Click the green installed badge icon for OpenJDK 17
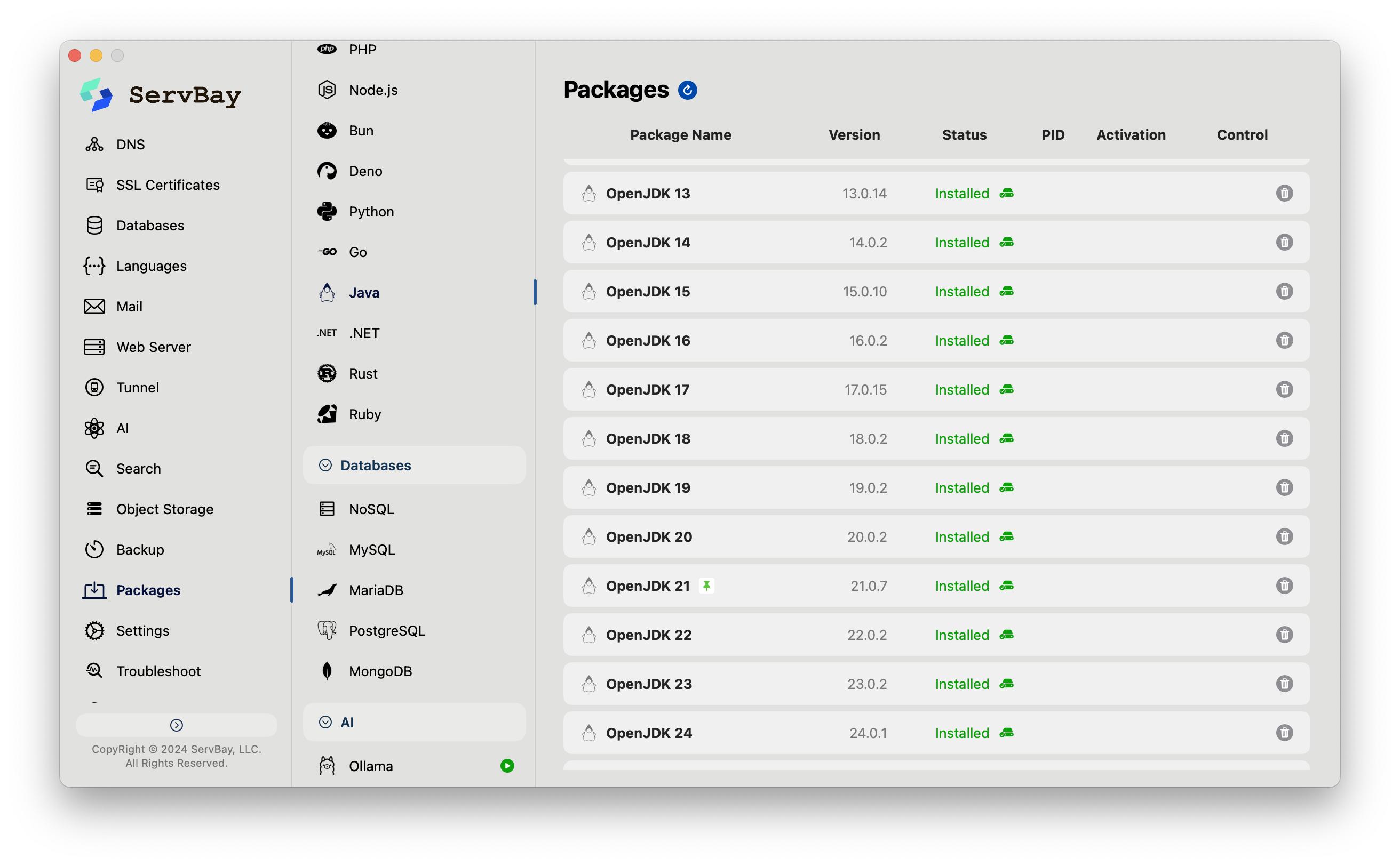The height and width of the screenshot is (866, 1400). (1006, 389)
